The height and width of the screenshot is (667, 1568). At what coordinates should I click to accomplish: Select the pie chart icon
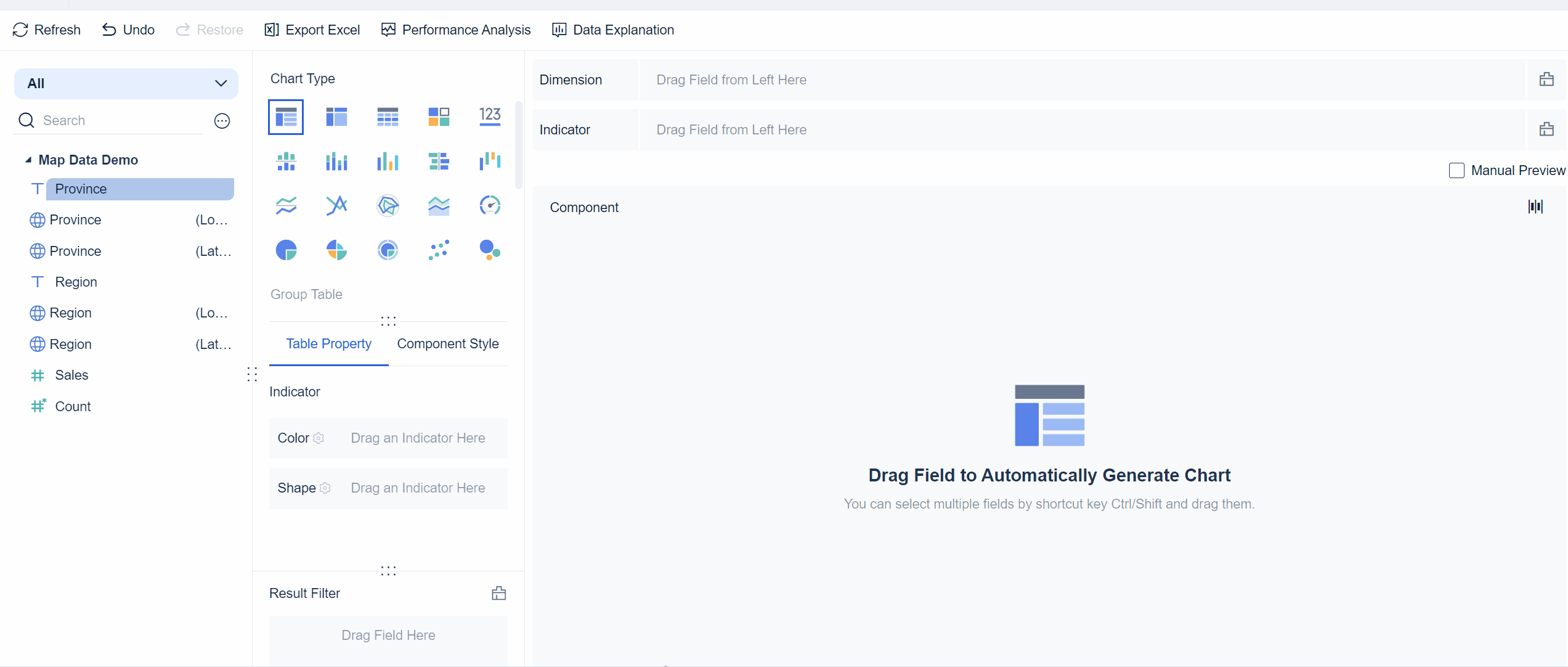286,250
